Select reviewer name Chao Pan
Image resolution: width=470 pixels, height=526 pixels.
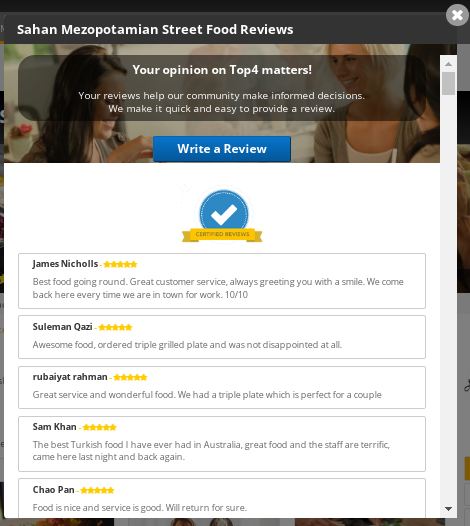[x=53, y=490]
